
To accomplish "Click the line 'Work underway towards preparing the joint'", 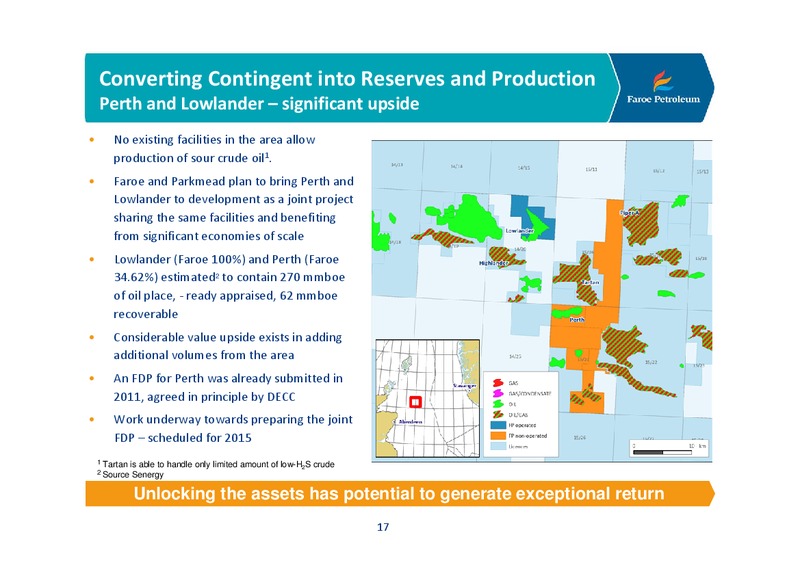I will point(233,419).
